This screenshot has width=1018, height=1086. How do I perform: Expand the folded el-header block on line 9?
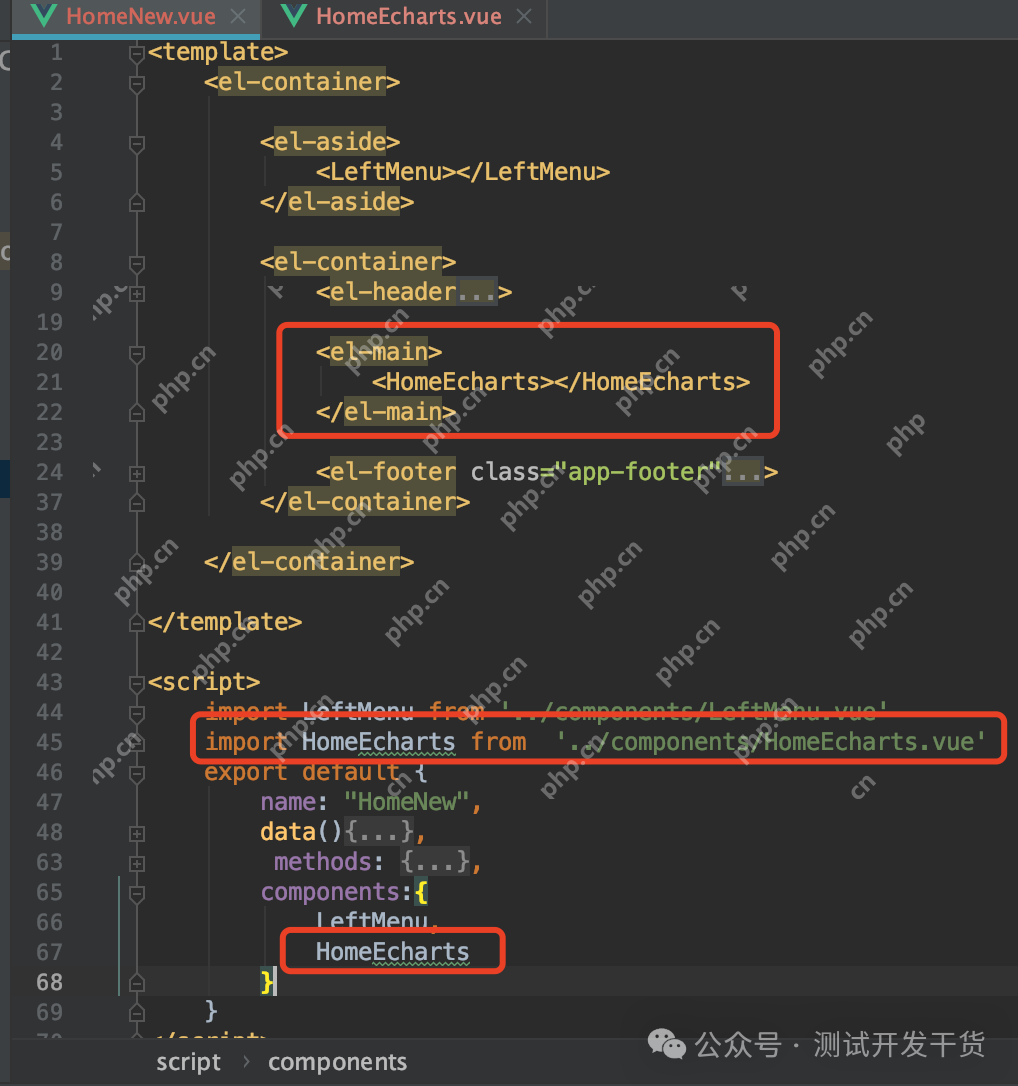(x=137, y=293)
